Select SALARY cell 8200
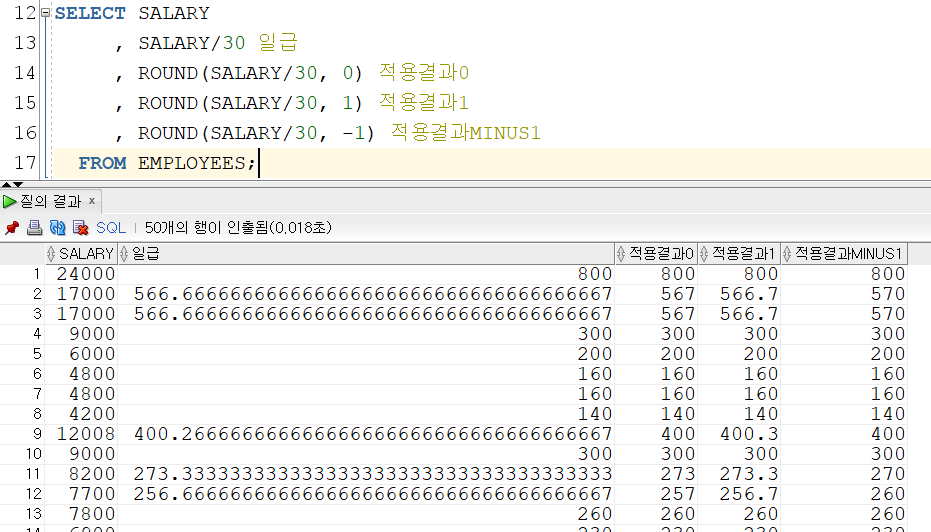931x532 pixels. [81, 474]
